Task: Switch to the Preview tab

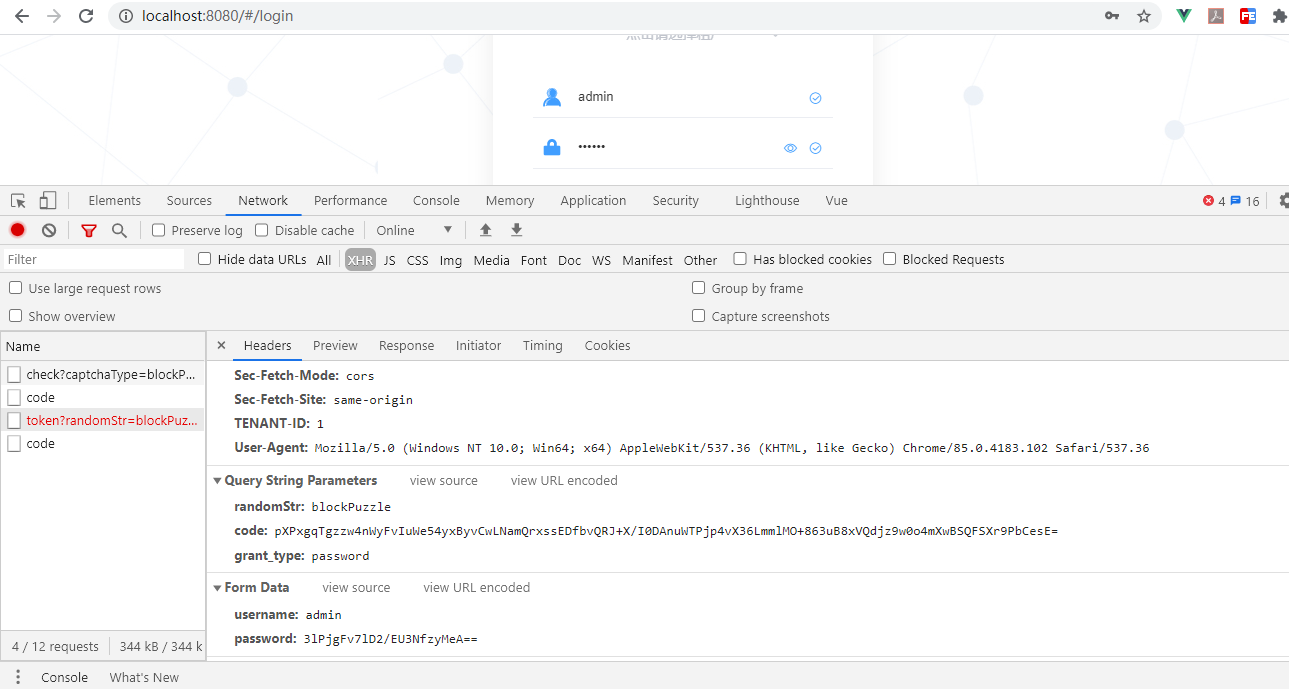Action: pos(334,345)
